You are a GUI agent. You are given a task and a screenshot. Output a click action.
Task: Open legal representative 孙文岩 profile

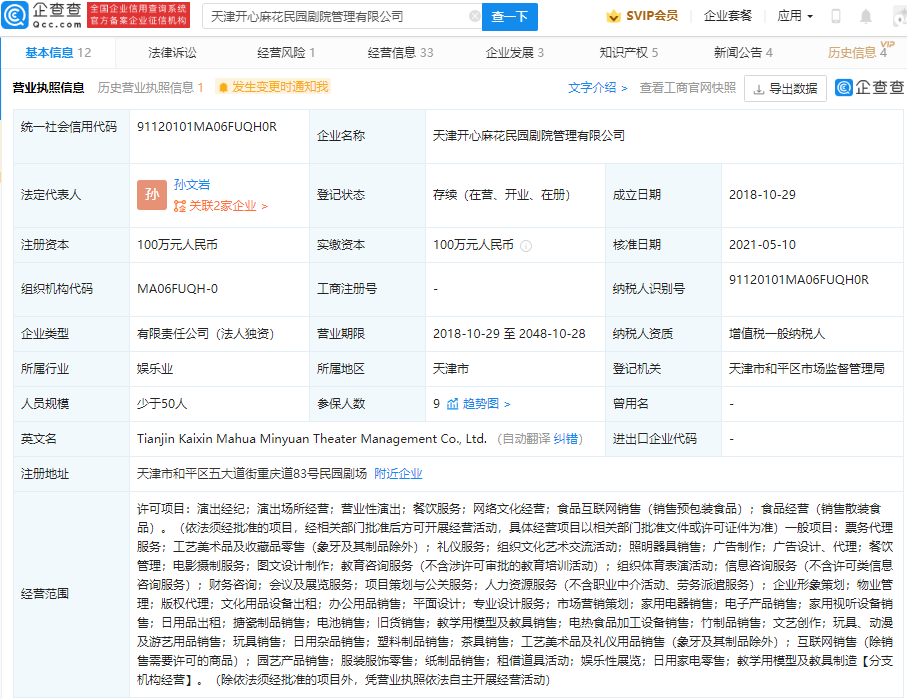[191, 185]
